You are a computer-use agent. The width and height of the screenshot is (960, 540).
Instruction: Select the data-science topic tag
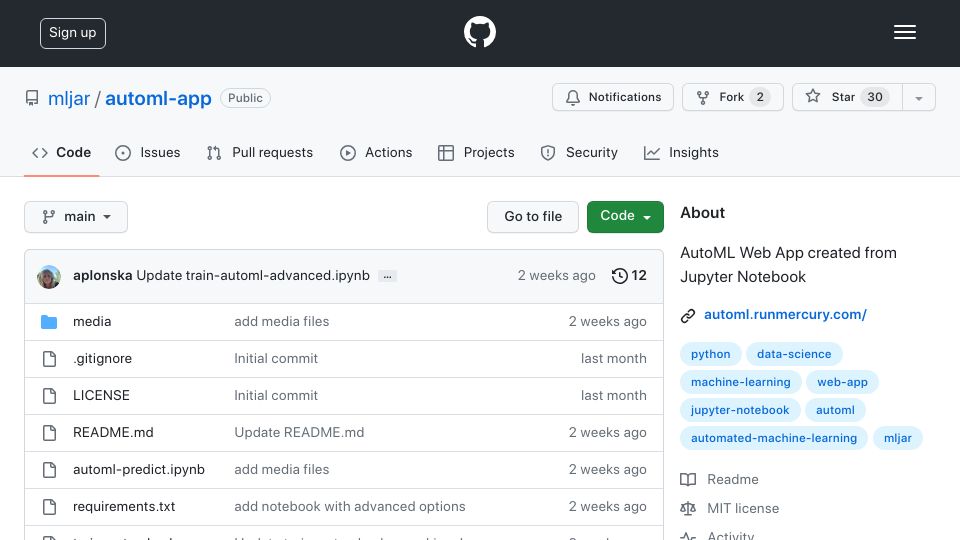(794, 354)
